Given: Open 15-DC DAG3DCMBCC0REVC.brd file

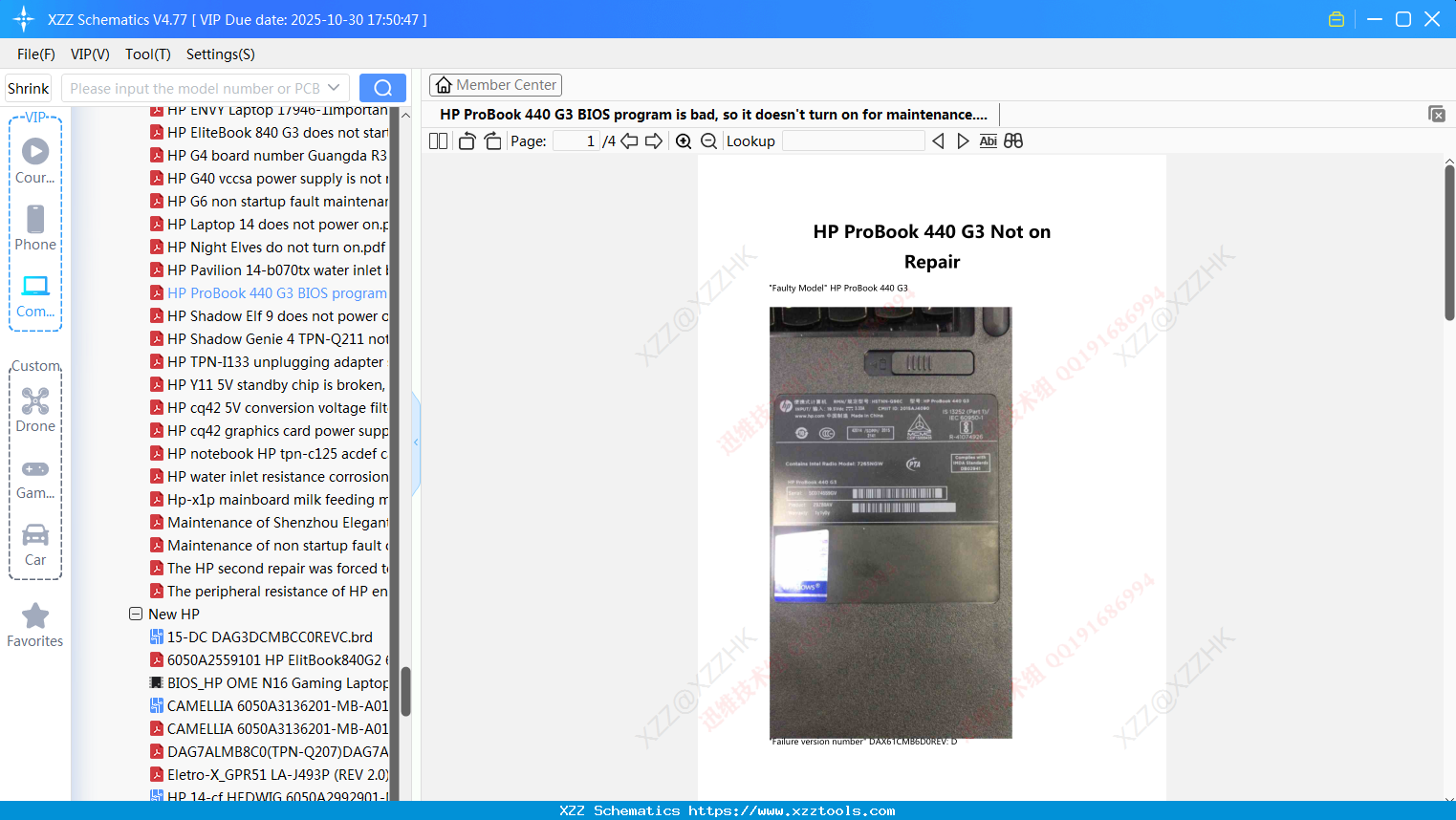Looking at the screenshot, I should [x=261, y=637].
